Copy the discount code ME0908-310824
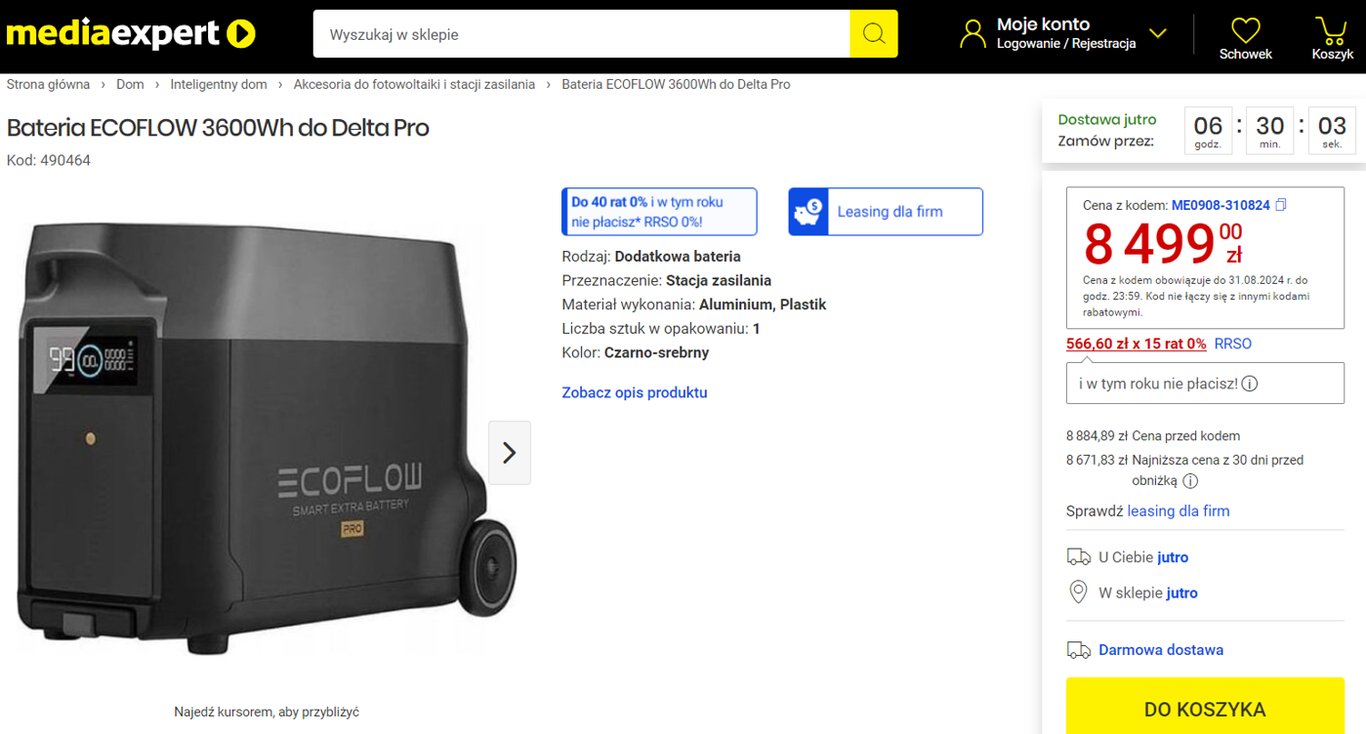Screen dimensions: 1366x734 [x=1281, y=205]
